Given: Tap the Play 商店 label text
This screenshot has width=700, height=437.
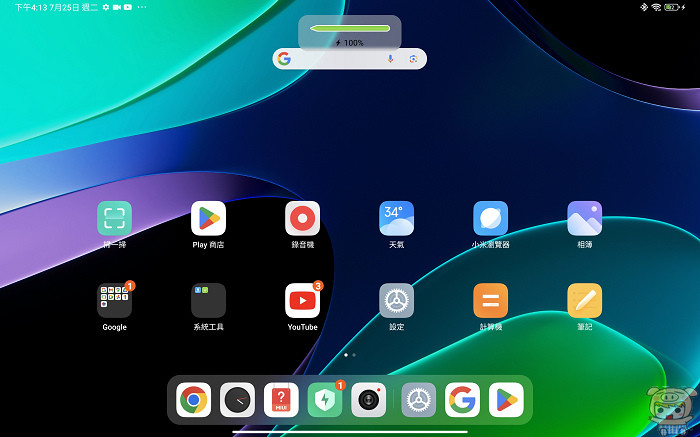Looking at the screenshot, I should pyautogui.click(x=208, y=245).
